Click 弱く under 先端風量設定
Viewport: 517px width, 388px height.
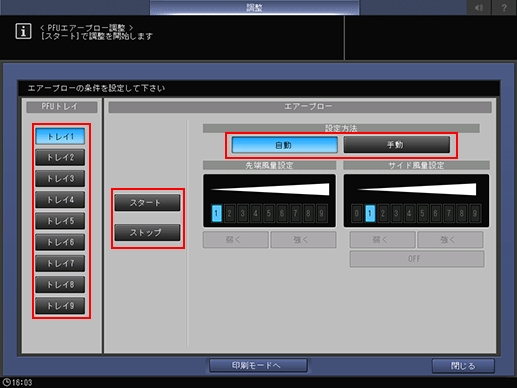235,240
